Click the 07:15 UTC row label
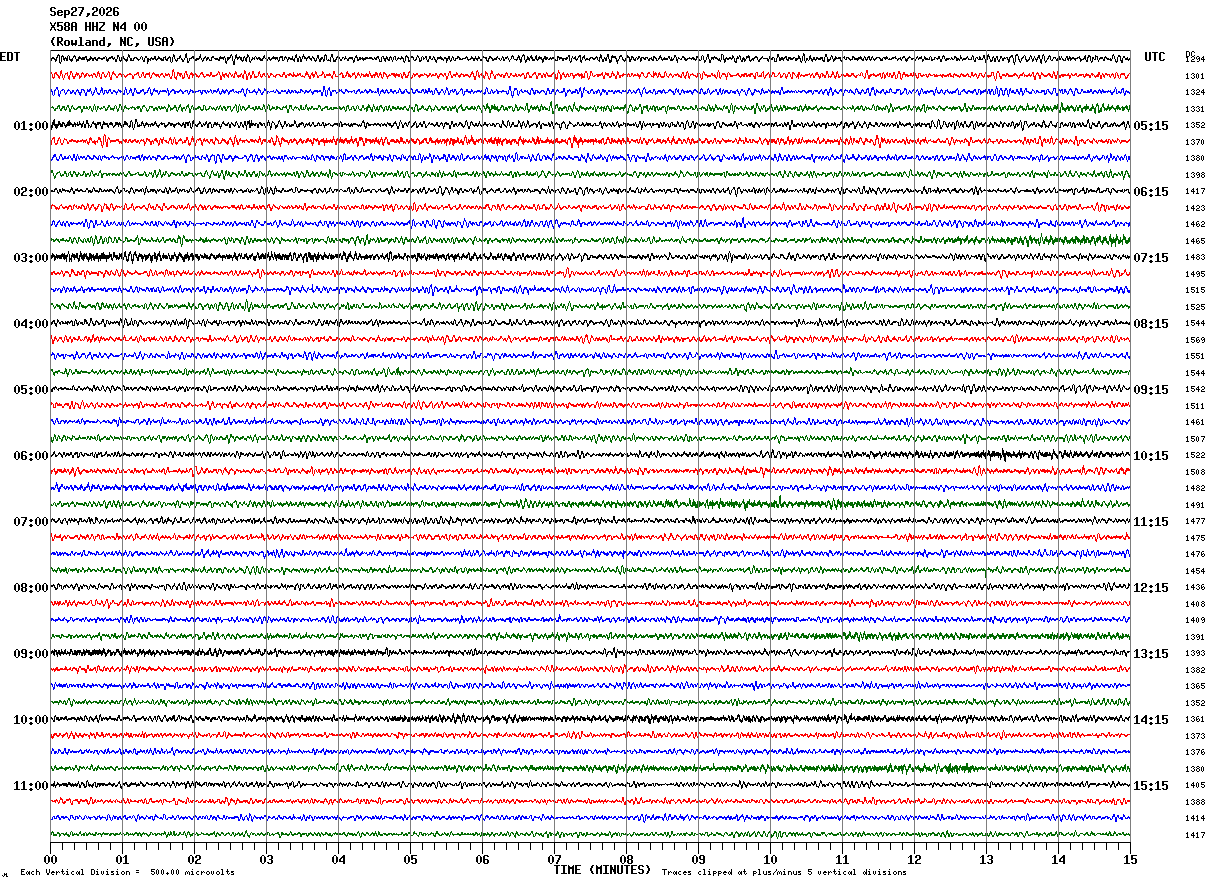Screen dimensions: 1210x886 pyautogui.click(x=1151, y=258)
